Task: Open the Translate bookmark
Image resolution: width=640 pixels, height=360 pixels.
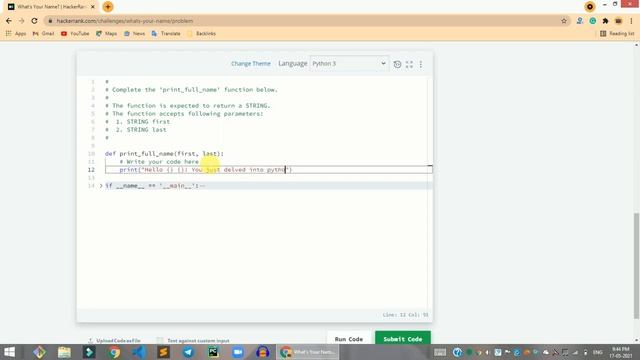Action: point(166,33)
